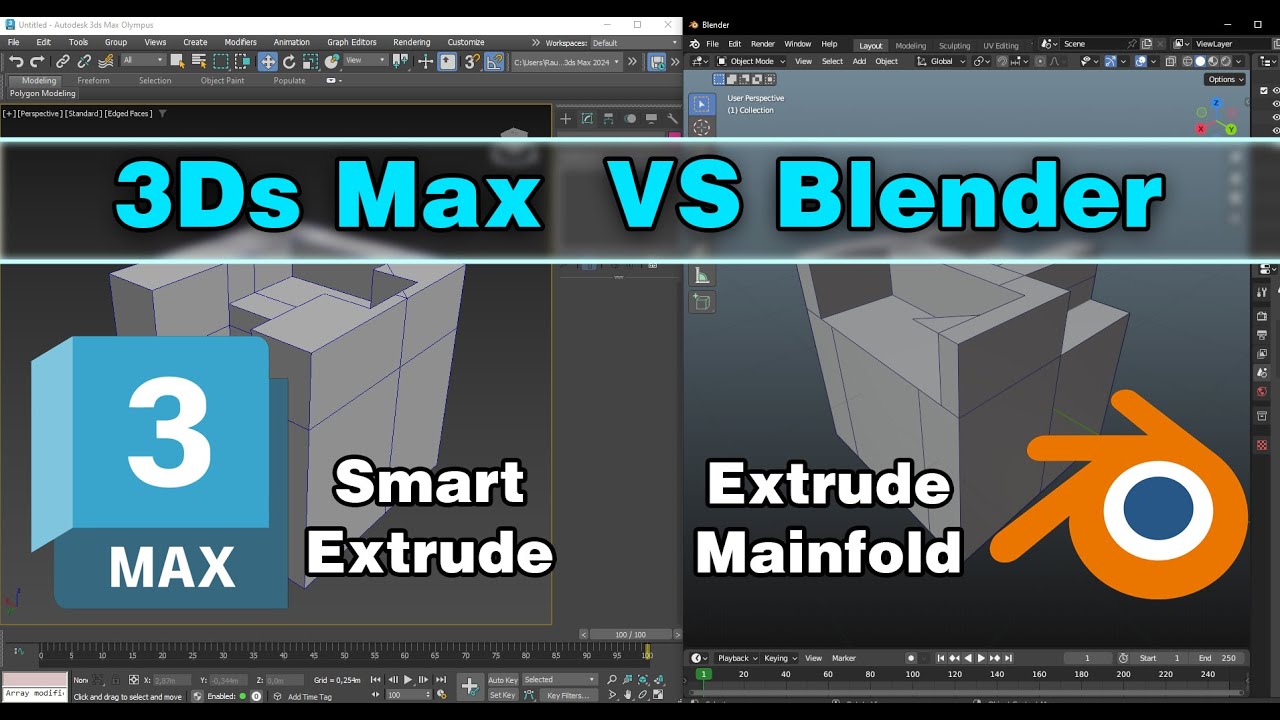This screenshot has height=720, width=1280.
Task: Open Blender Add menu in viewport header
Action: 859,61
